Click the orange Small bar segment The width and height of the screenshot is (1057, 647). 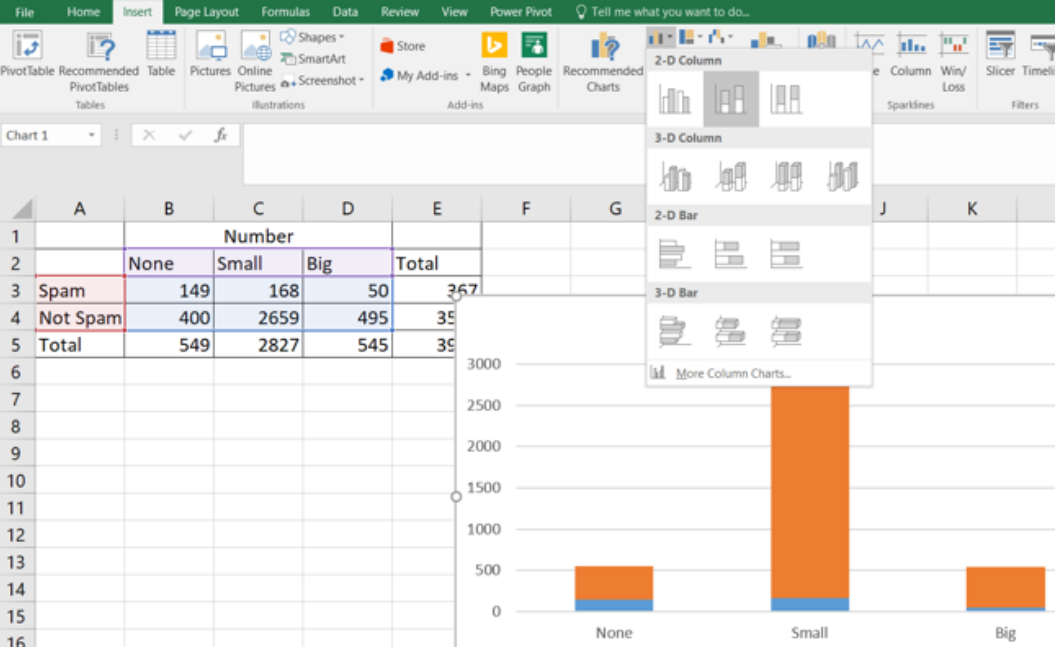click(x=809, y=490)
